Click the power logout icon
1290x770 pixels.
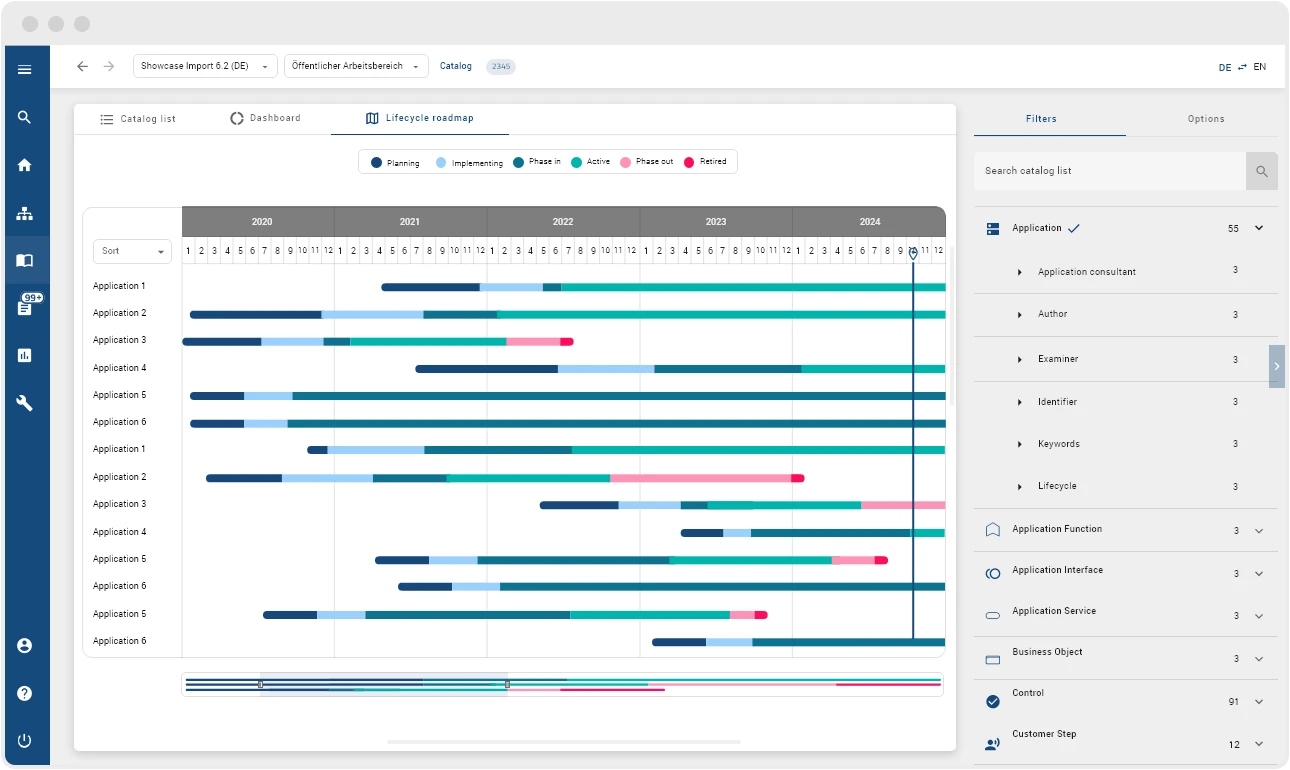tap(25, 741)
